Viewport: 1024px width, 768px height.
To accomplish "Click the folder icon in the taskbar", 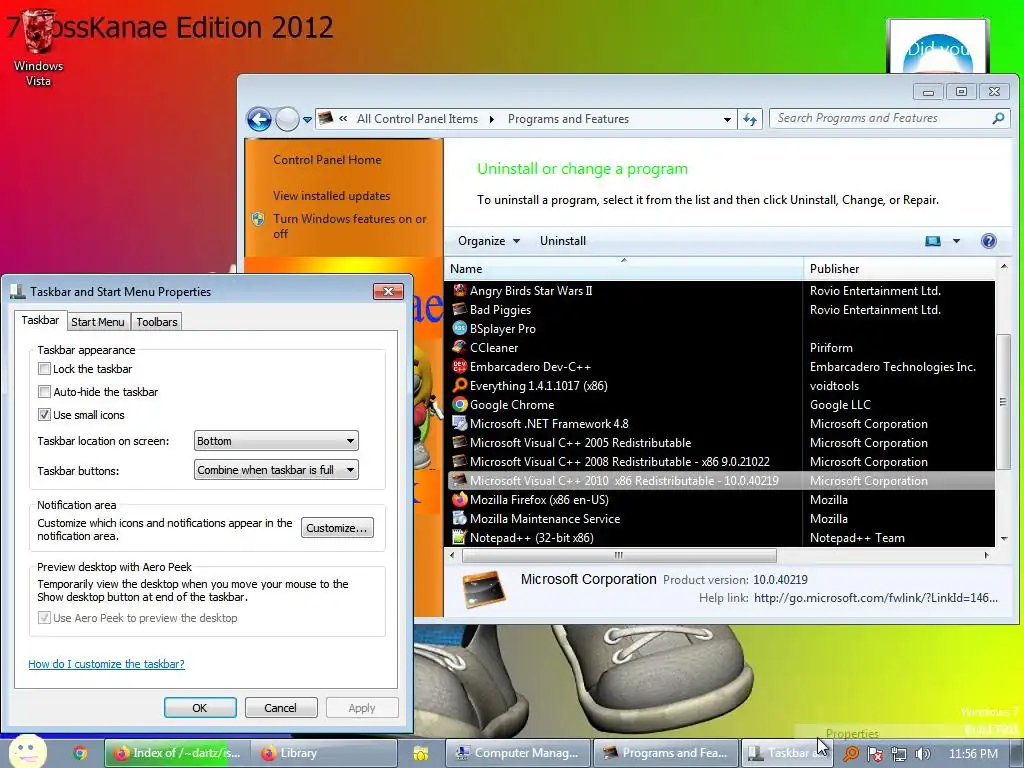I will [421, 753].
